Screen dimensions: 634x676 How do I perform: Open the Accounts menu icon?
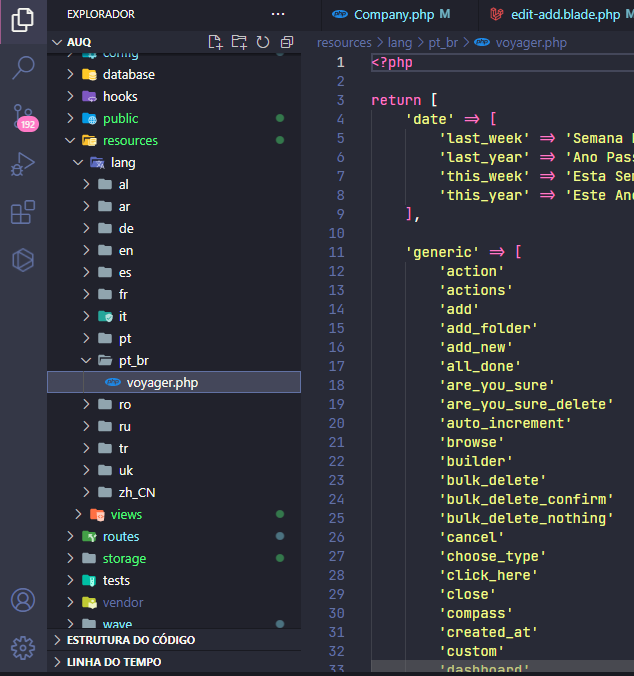tap(23, 600)
